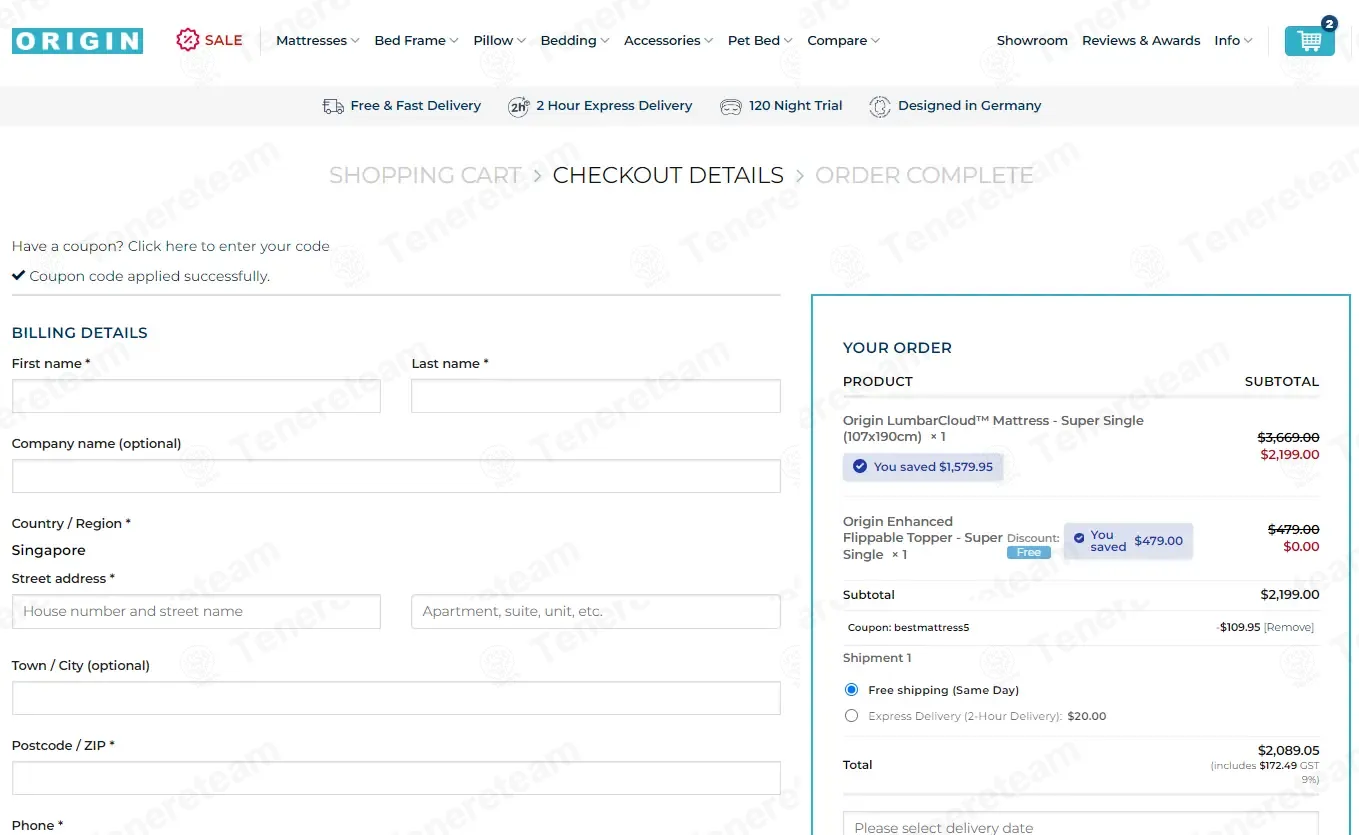Click the coupon applied checkmark icon

(x=18, y=275)
